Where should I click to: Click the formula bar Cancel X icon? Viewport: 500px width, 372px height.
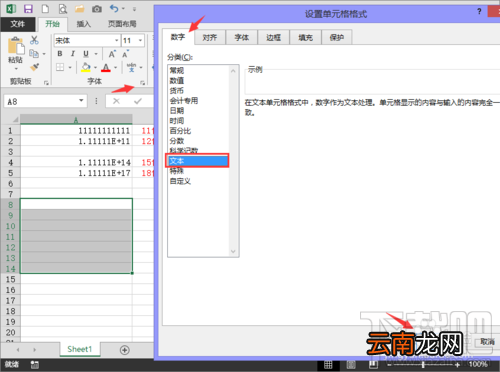click(x=116, y=101)
